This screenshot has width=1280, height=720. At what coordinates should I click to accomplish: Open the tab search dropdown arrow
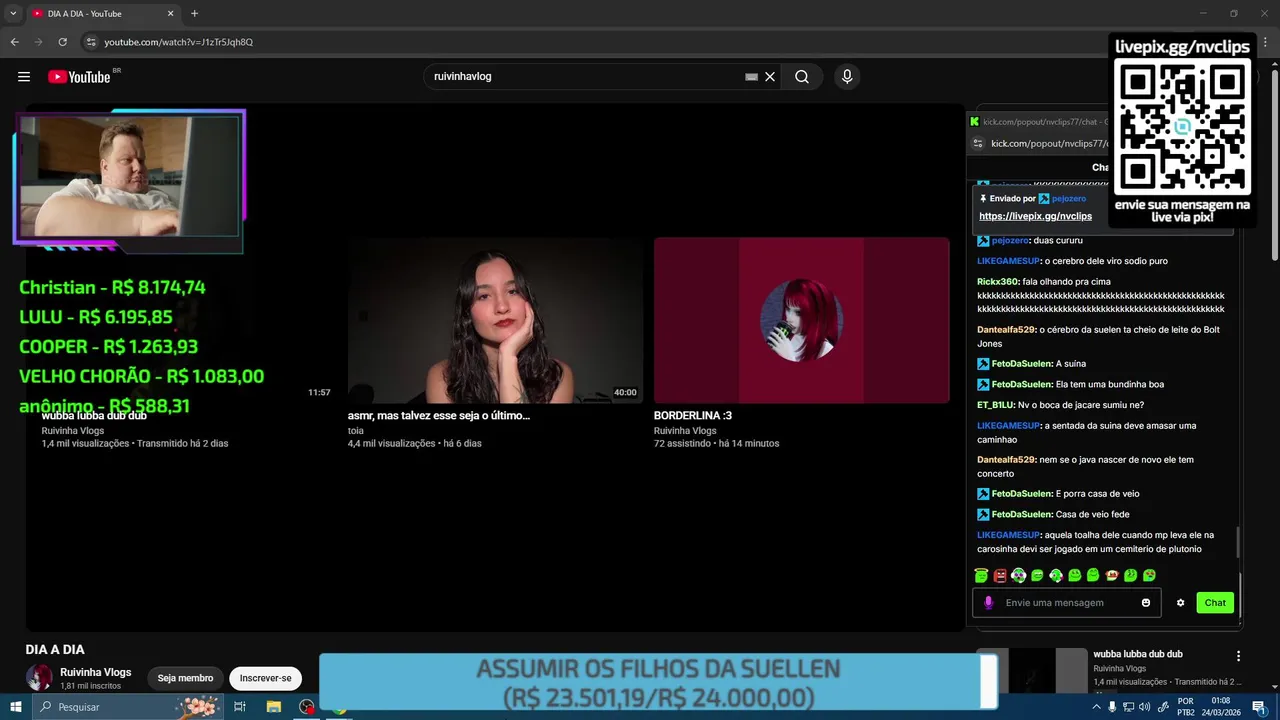[13, 14]
